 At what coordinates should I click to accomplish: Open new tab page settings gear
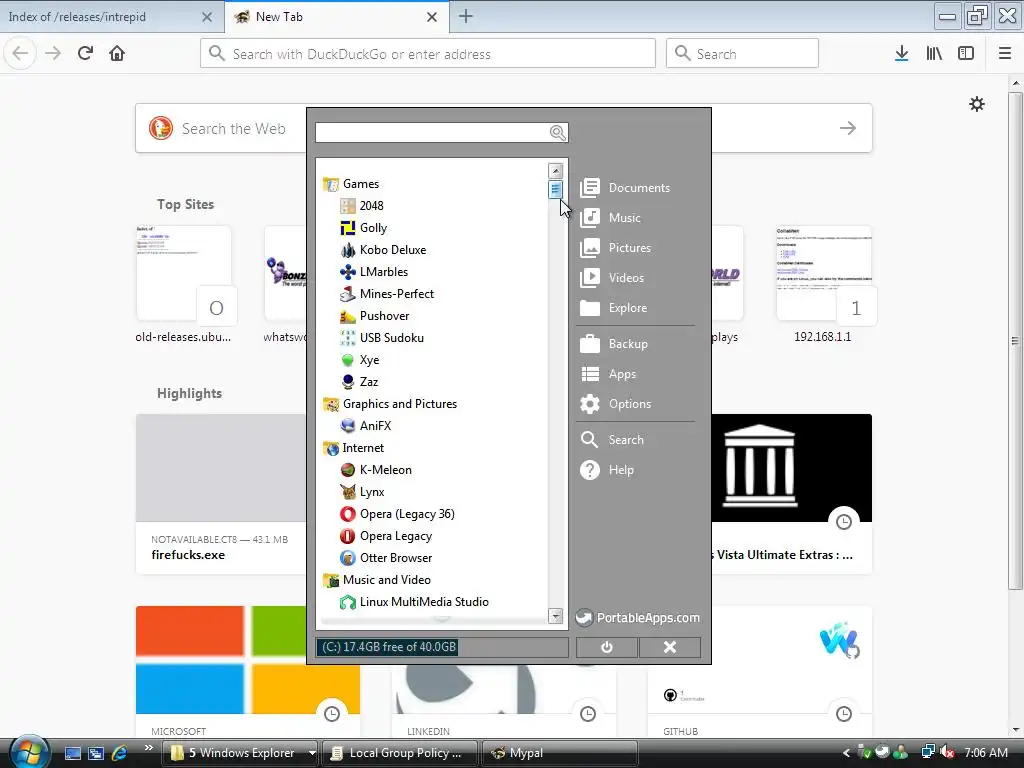(x=977, y=104)
